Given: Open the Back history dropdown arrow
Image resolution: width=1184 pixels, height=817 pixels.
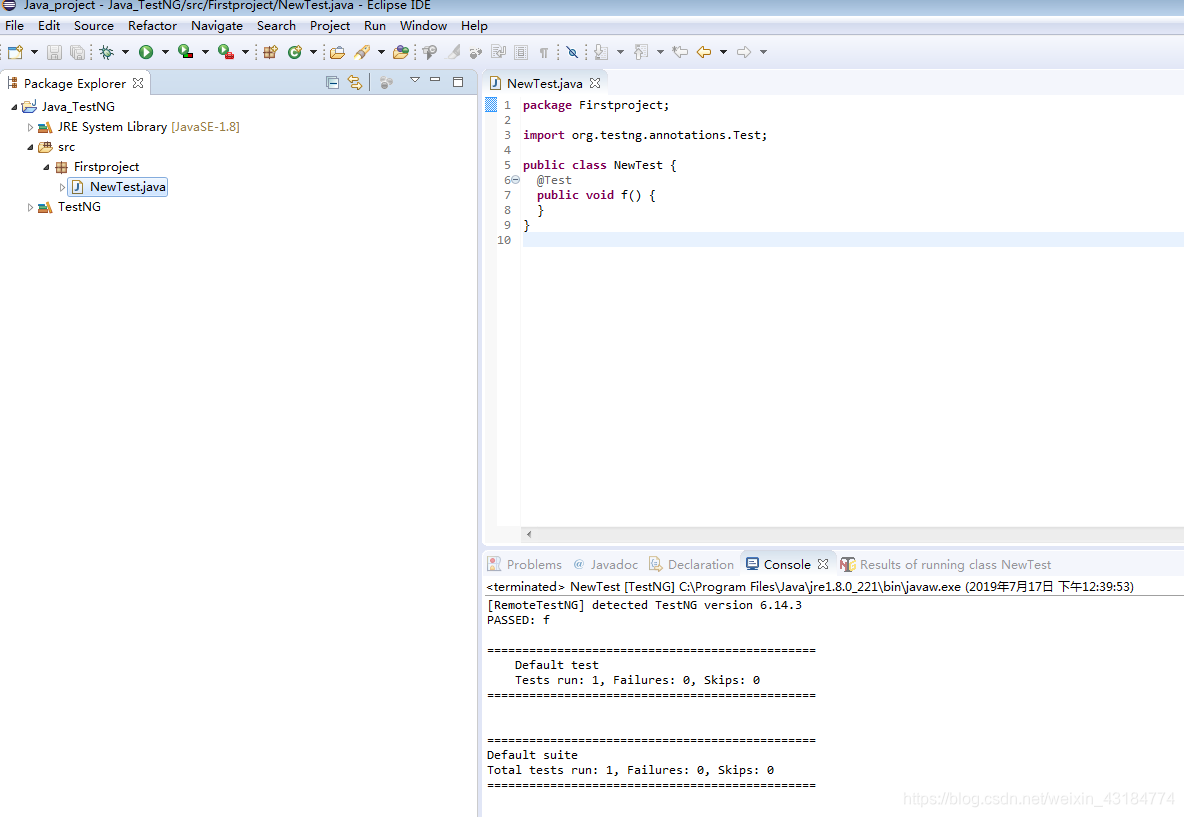Looking at the screenshot, I should [x=723, y=52].
